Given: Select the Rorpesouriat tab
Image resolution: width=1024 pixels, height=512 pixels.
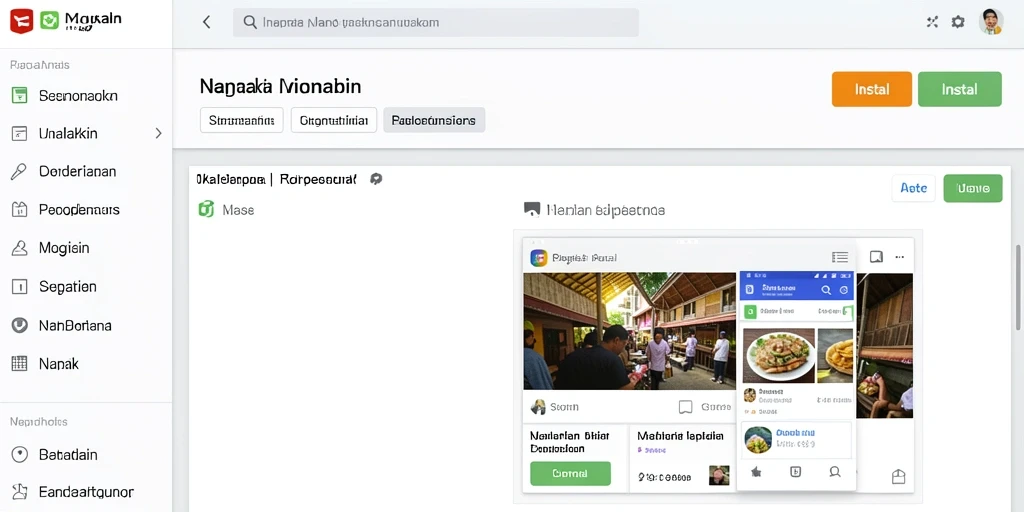Looking at the screenshot, I should 318,179.
